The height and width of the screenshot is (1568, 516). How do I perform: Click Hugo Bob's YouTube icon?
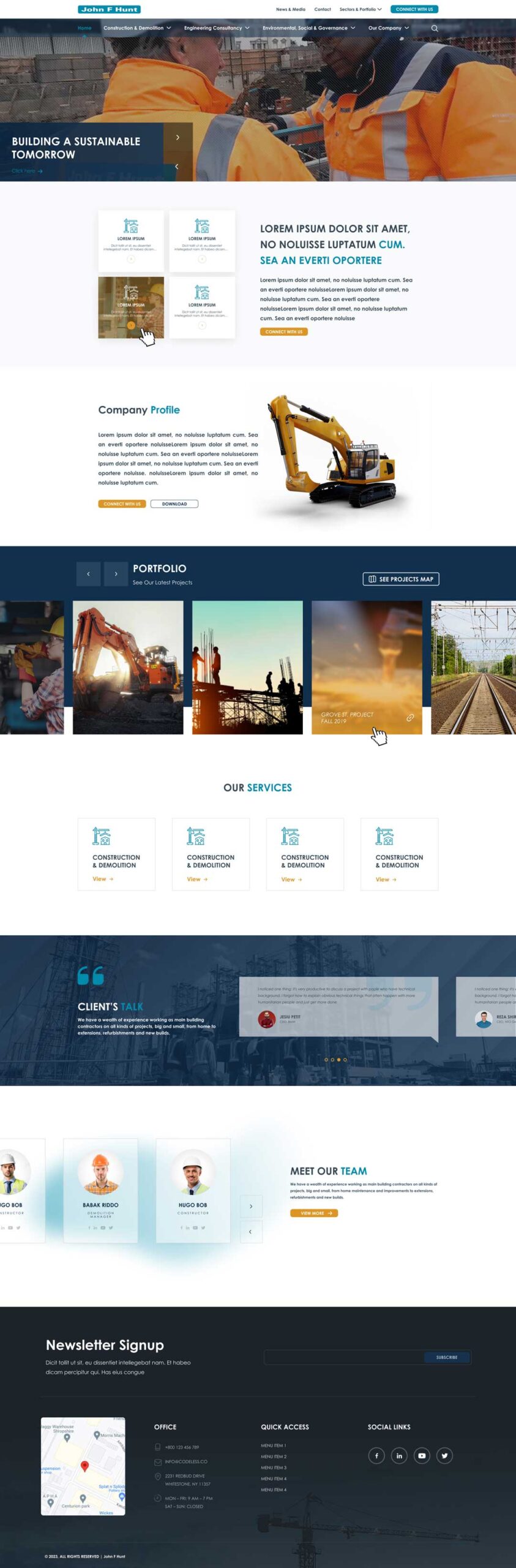[x=195, y=1227]
